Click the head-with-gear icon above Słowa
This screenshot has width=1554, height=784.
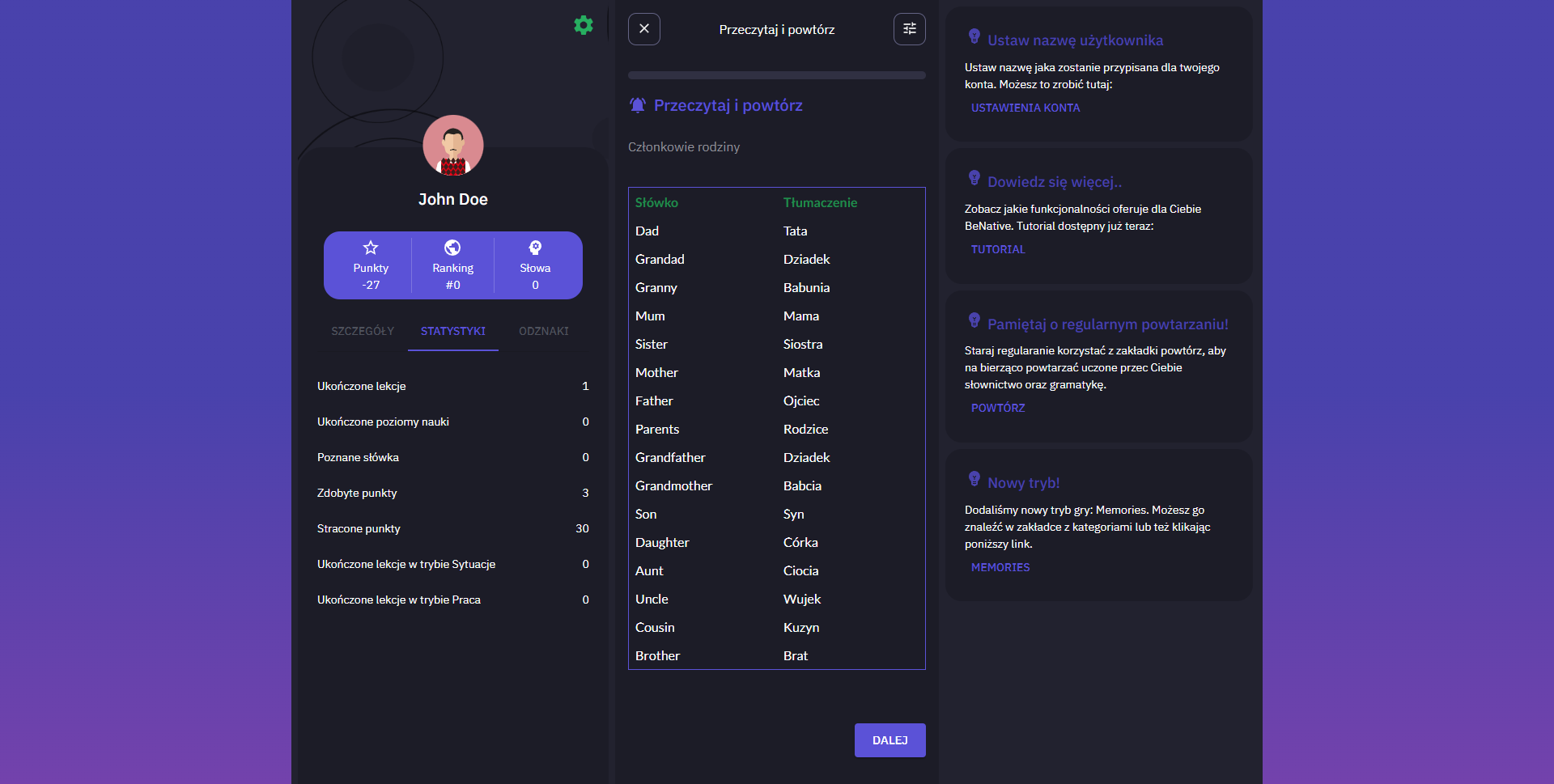(536, 248)
